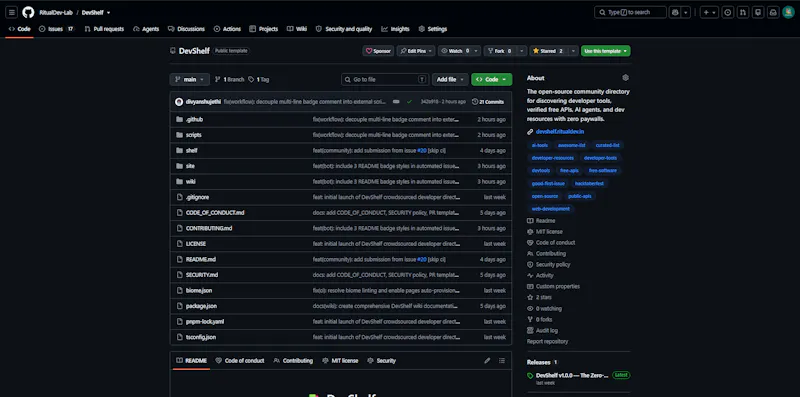This screenshot has width=800, height=397.
Task: Open the issues shortcut icon in header
Action: [728, 12]
